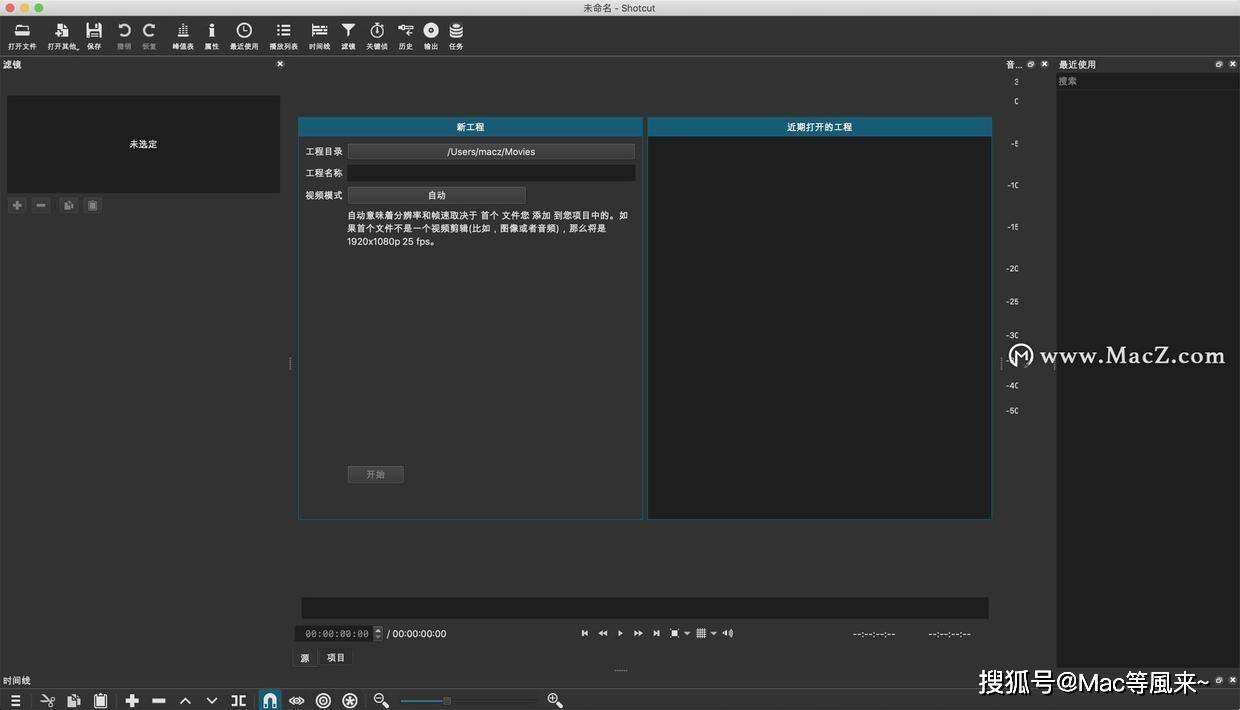Click the timeline zoom slider
The width and height of the screenshot is (1240, 710).
tap(469, 701)
